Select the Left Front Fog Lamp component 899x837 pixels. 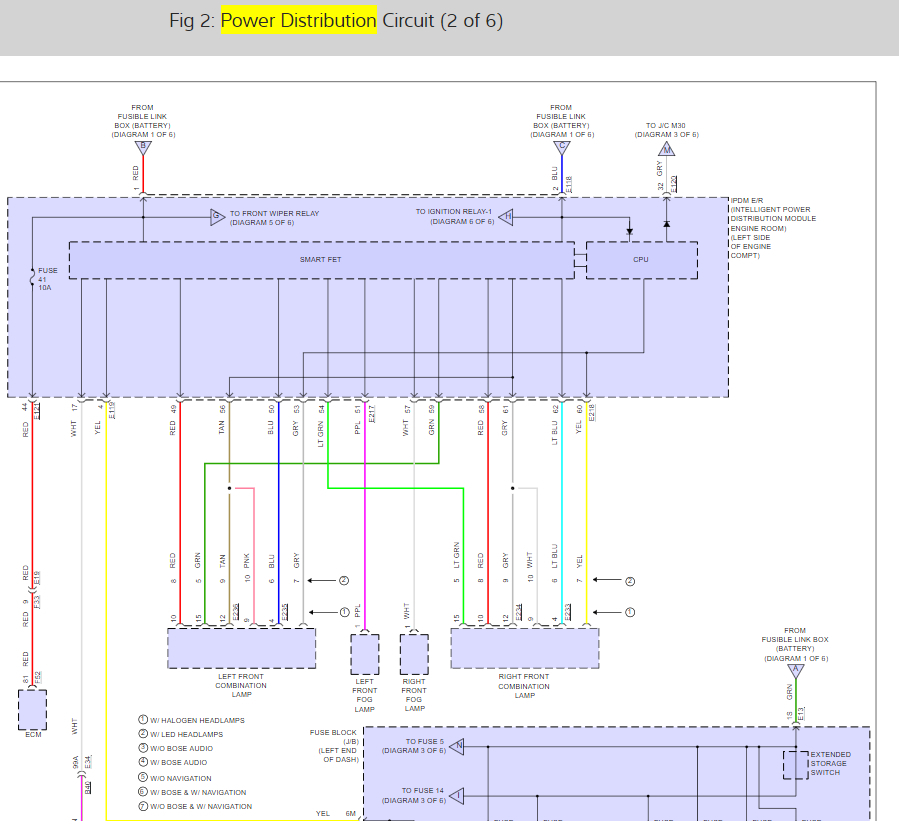365,654
